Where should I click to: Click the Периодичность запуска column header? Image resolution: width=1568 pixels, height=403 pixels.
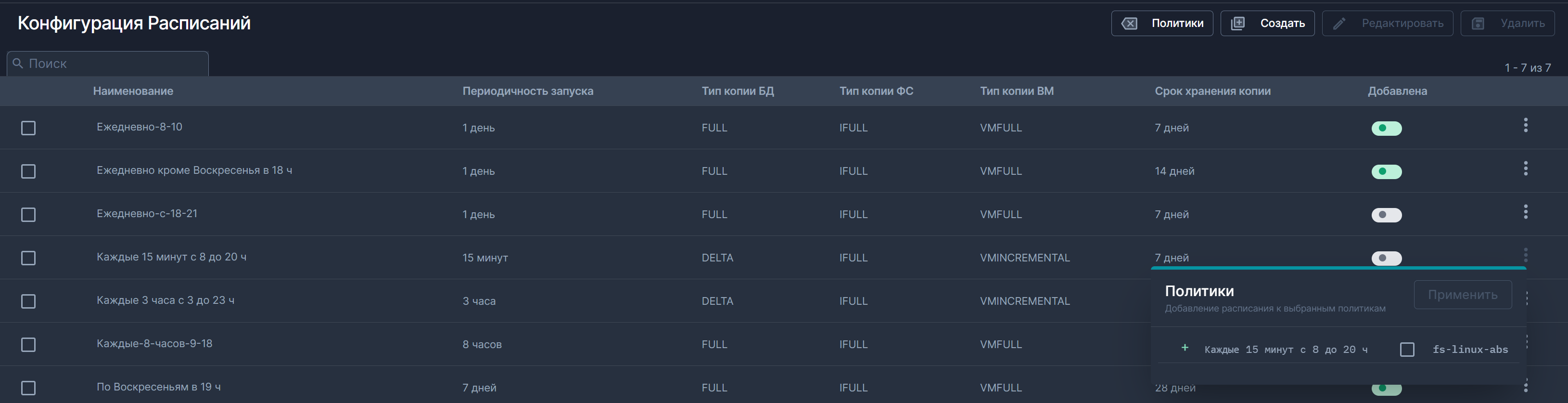point(527,91)
